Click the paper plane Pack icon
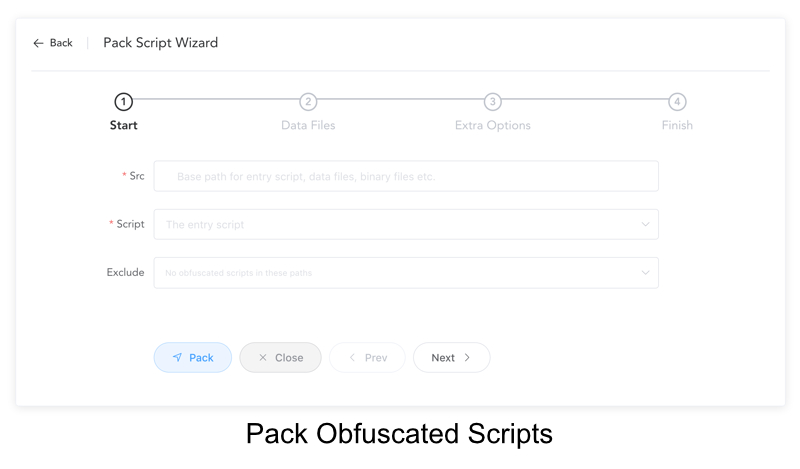The image size is (800, 469). click(177, 357)
